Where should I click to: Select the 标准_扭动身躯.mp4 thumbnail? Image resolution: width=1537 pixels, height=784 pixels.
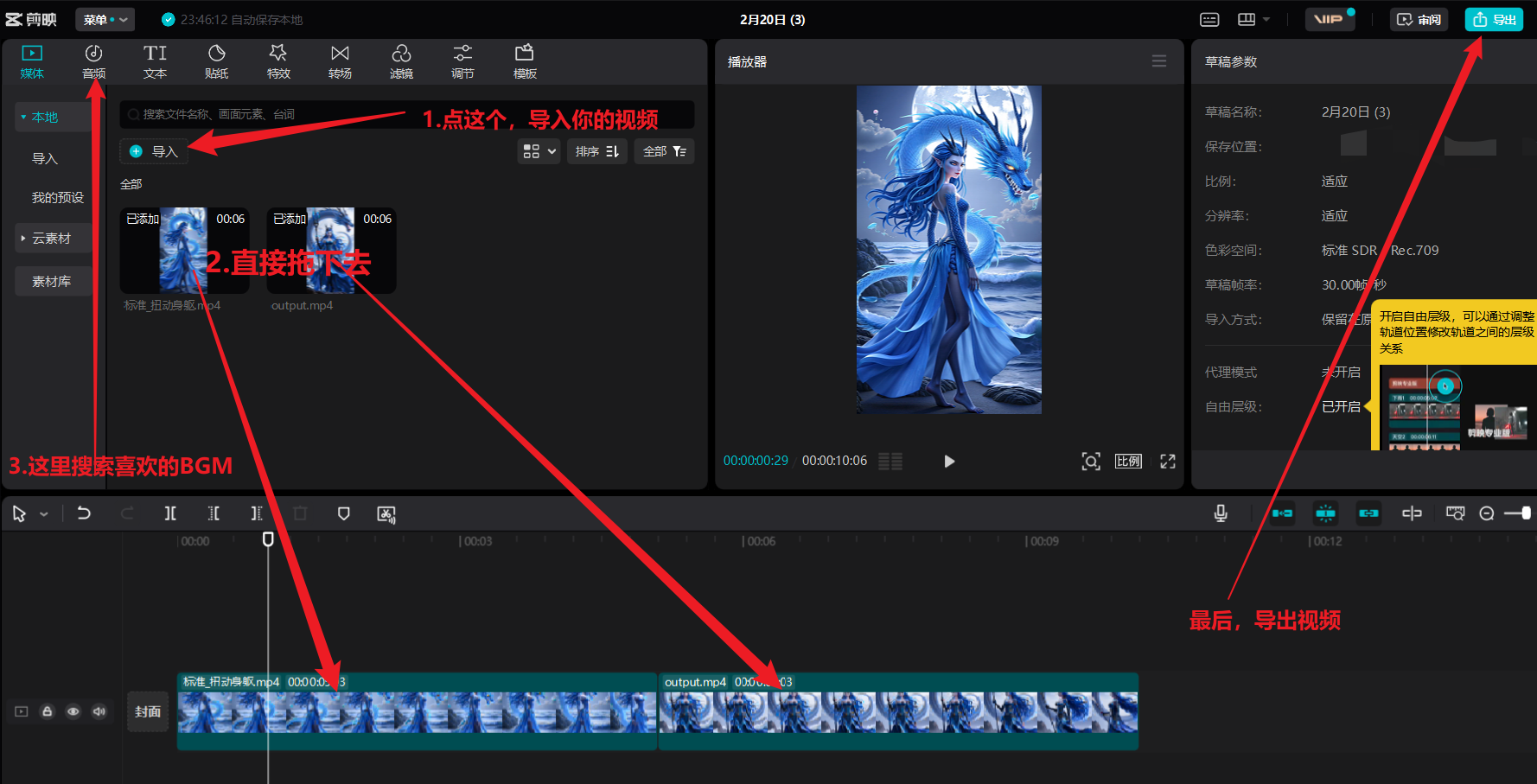[x=184, y=250]
